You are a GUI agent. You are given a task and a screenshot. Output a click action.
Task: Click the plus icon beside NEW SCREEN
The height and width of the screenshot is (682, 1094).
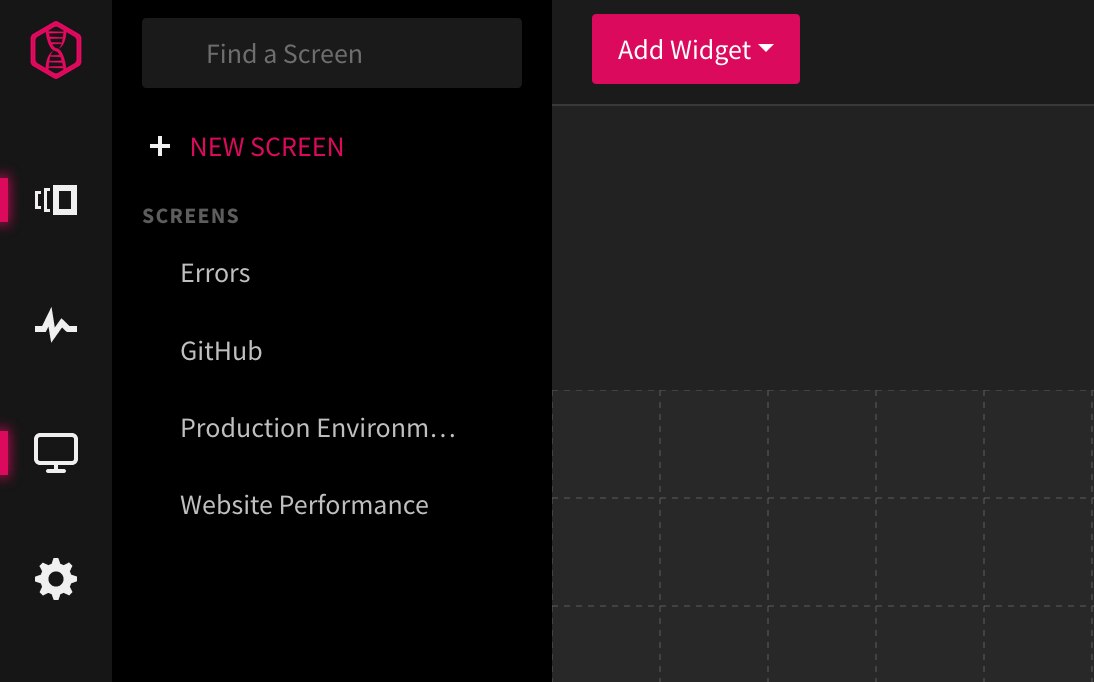pyautogui.click(x=159, y=146)
